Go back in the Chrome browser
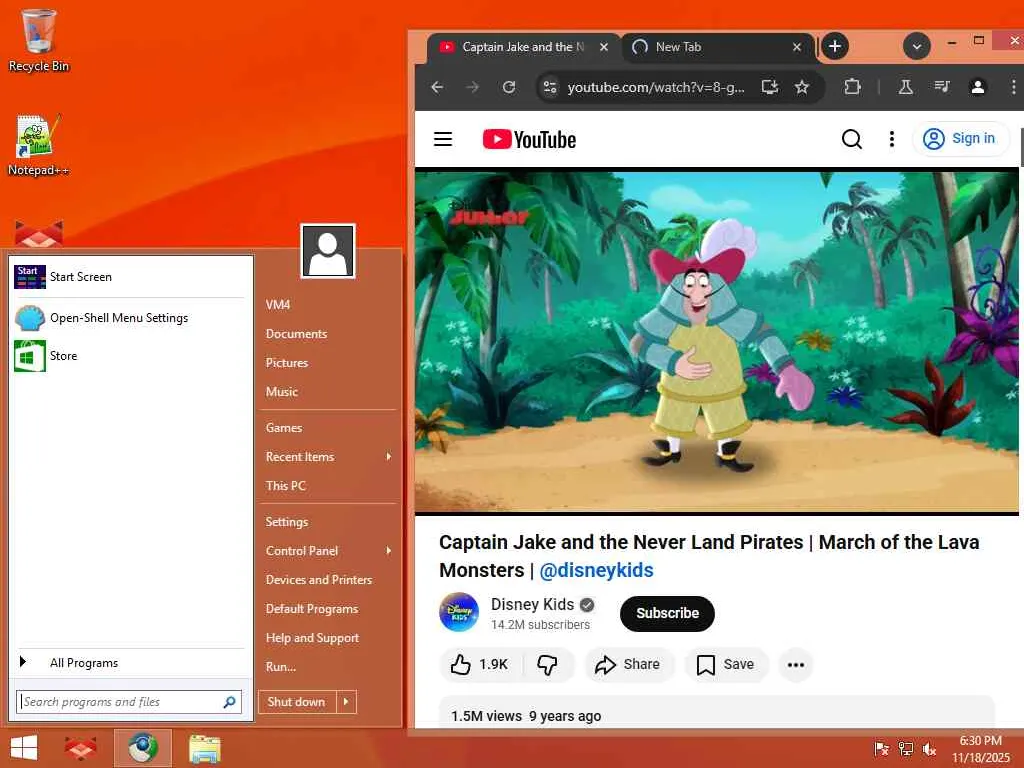The image size is (1024, 768). (x=438, y=87)
